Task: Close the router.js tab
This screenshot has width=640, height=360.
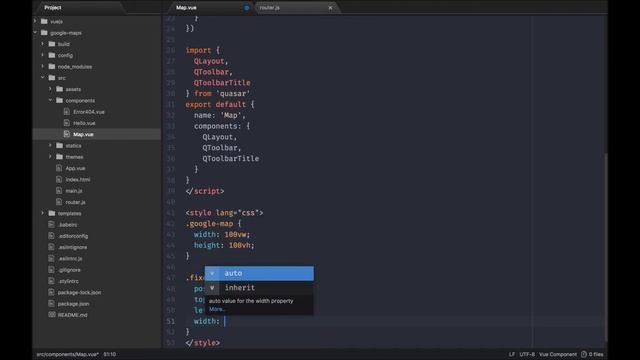Action: coord(330,8)
